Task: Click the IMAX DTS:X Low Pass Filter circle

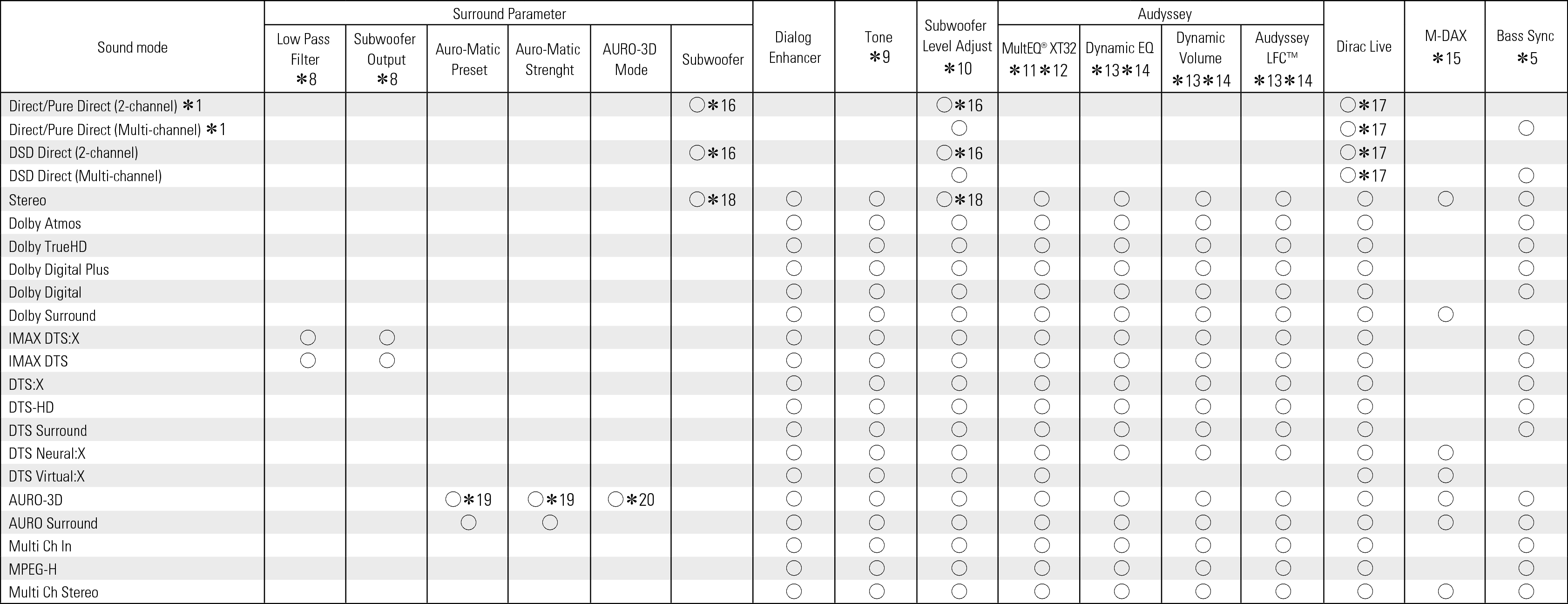Action: (x=308, y=337)
